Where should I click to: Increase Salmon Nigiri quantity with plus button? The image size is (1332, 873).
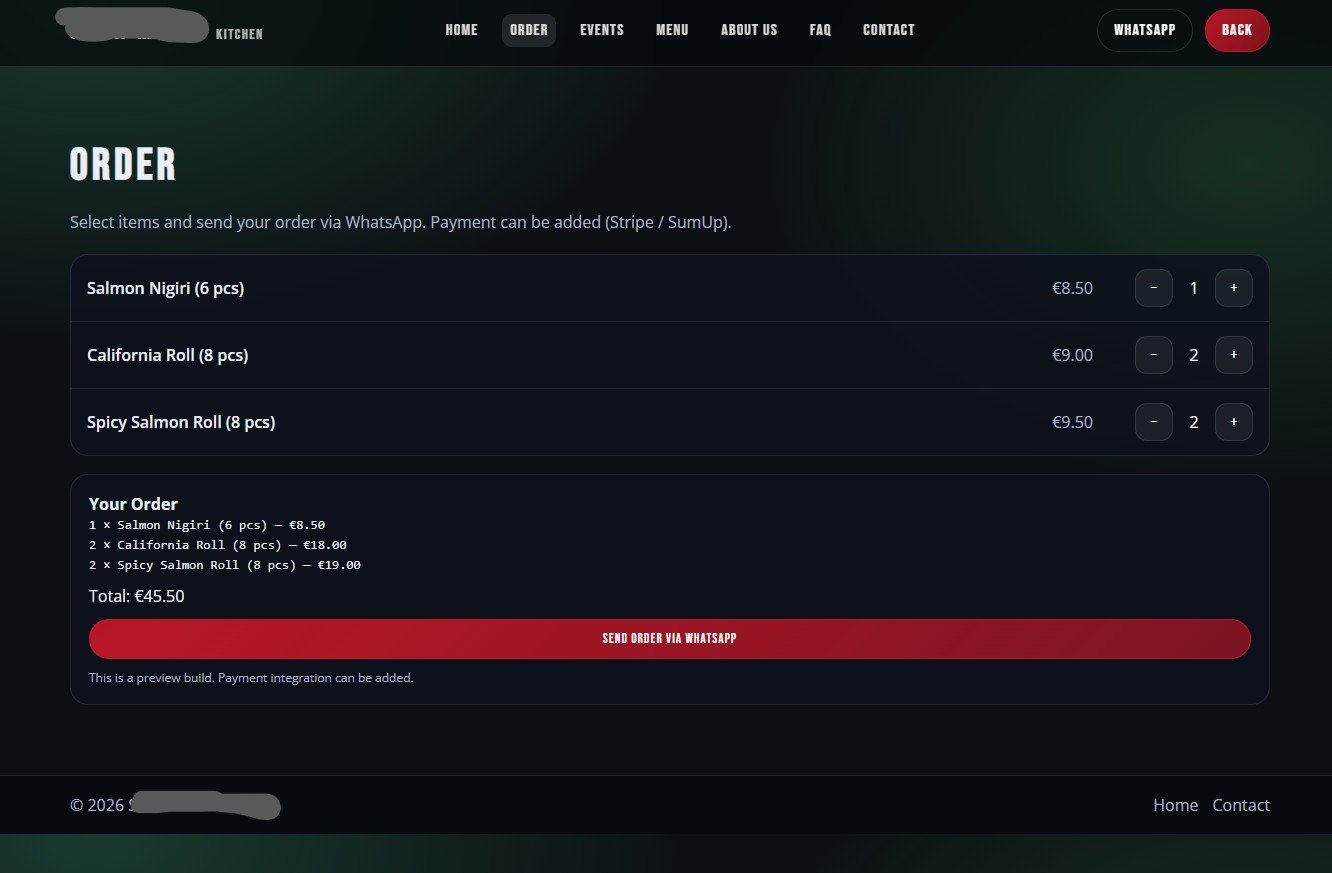[1233, 287]
